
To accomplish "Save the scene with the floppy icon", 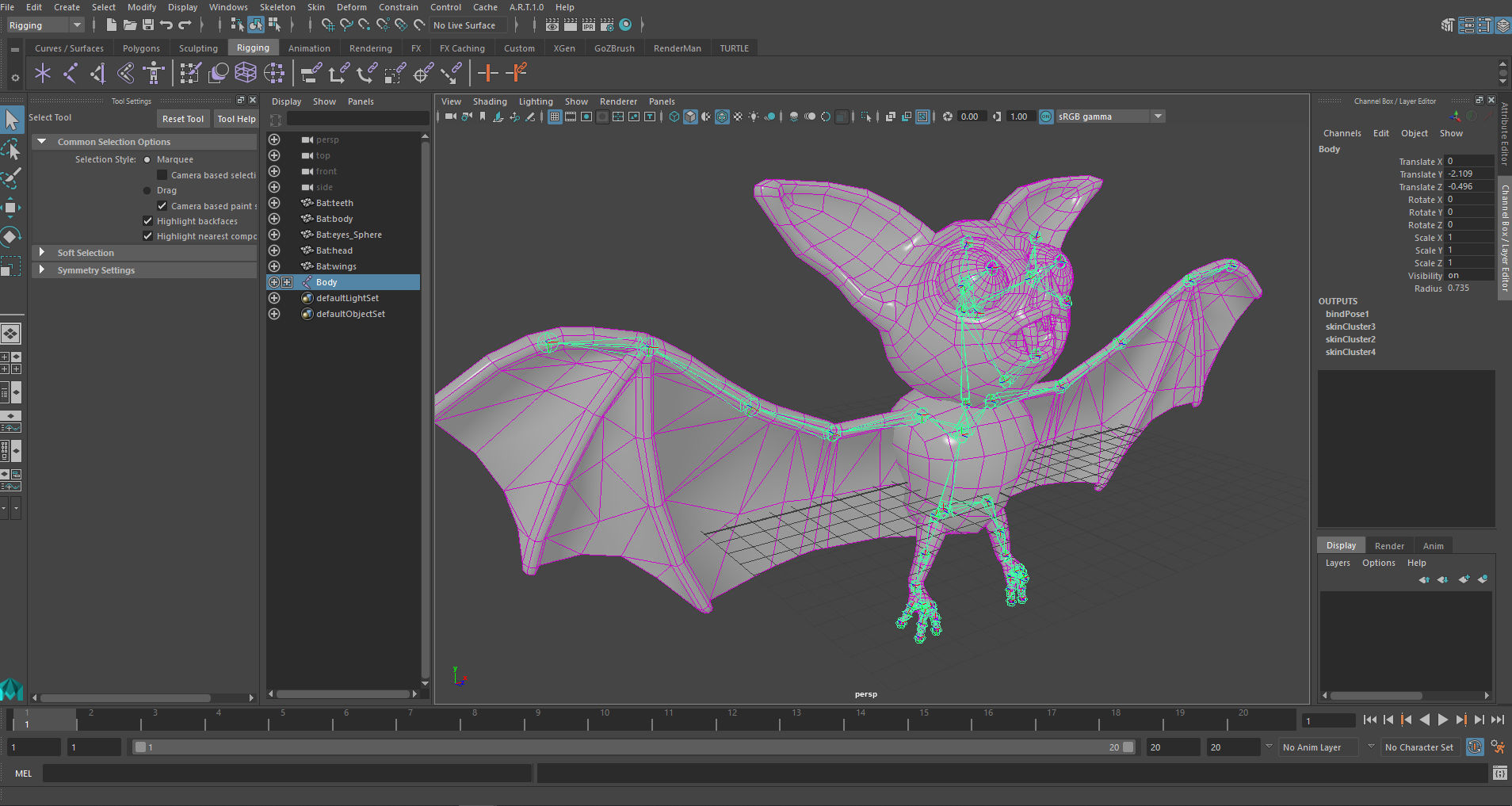I will pyautogui.click(x=148, y=25).
